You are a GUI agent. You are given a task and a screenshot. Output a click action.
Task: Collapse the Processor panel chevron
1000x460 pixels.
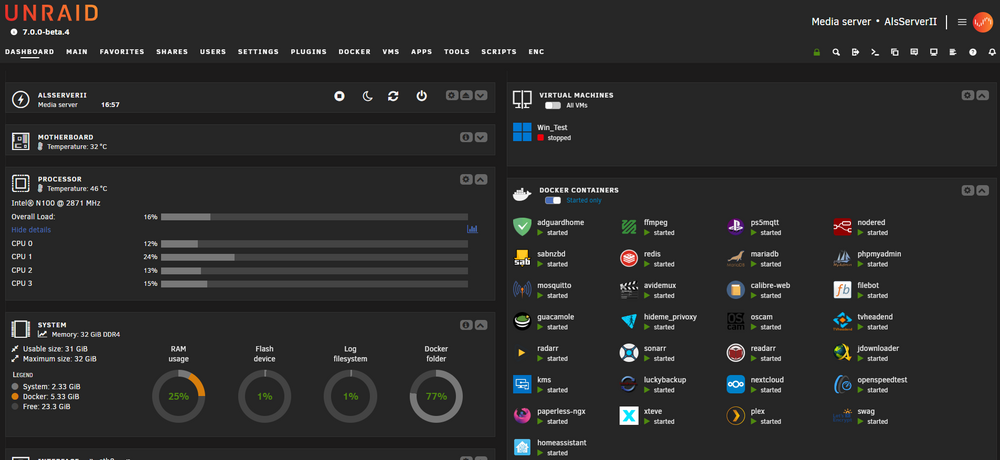pos(481,179)
